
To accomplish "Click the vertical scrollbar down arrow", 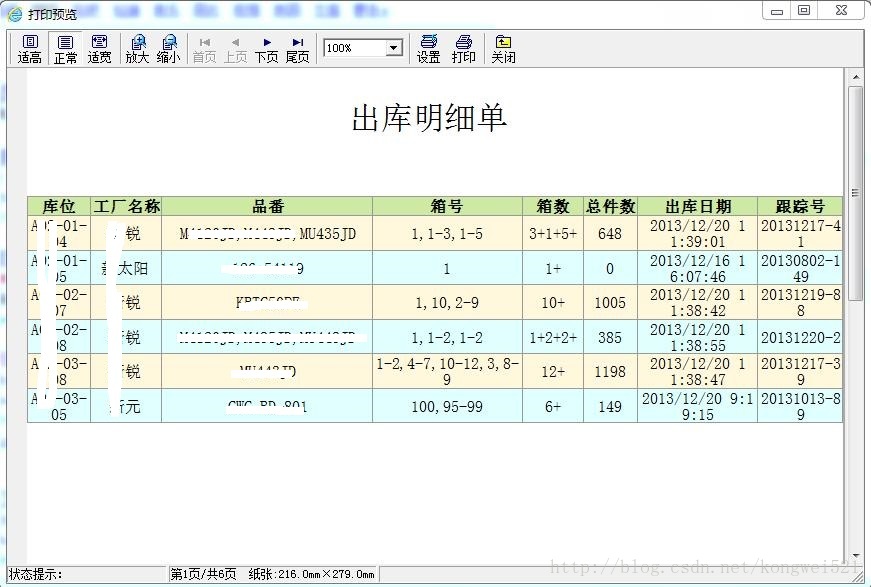I will pyautogui.click(x=855, y=556).
